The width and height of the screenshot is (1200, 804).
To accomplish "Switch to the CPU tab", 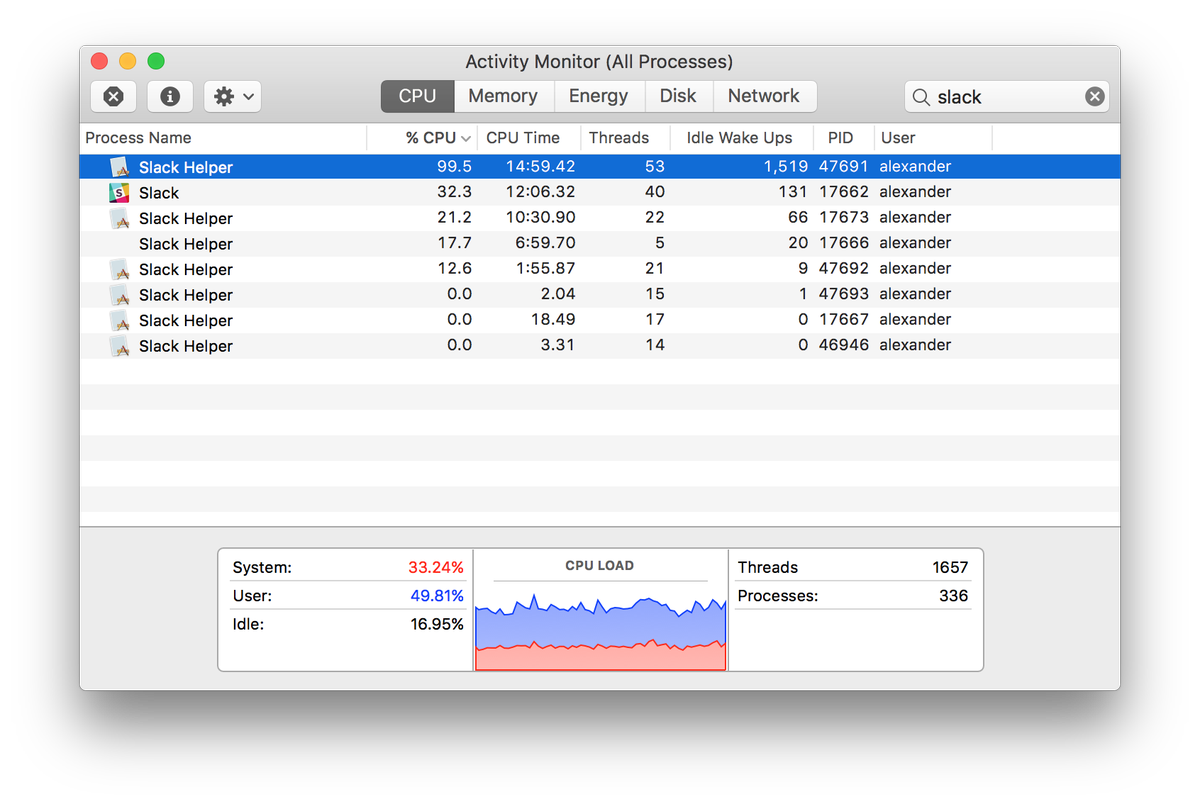I will coord(417,96).
